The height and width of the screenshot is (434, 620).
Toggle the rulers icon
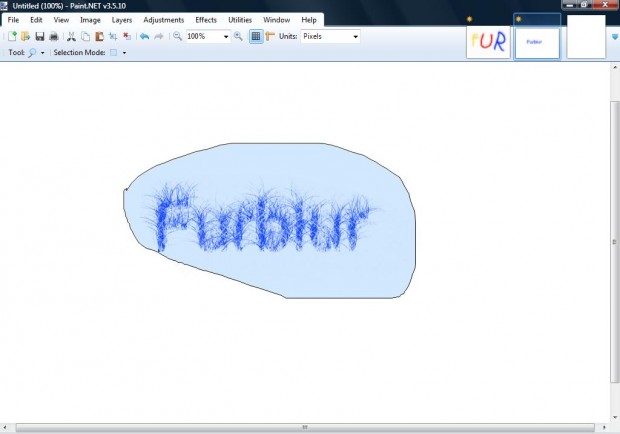point(270,36)
